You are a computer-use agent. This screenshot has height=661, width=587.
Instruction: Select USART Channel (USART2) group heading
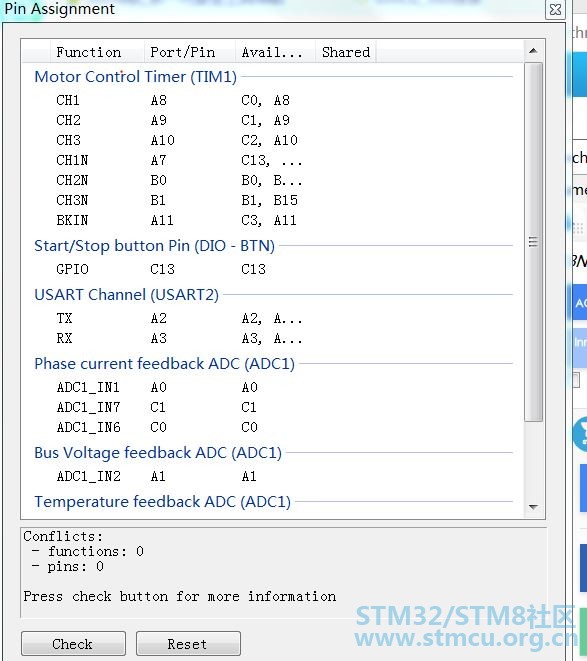point(127,295)
